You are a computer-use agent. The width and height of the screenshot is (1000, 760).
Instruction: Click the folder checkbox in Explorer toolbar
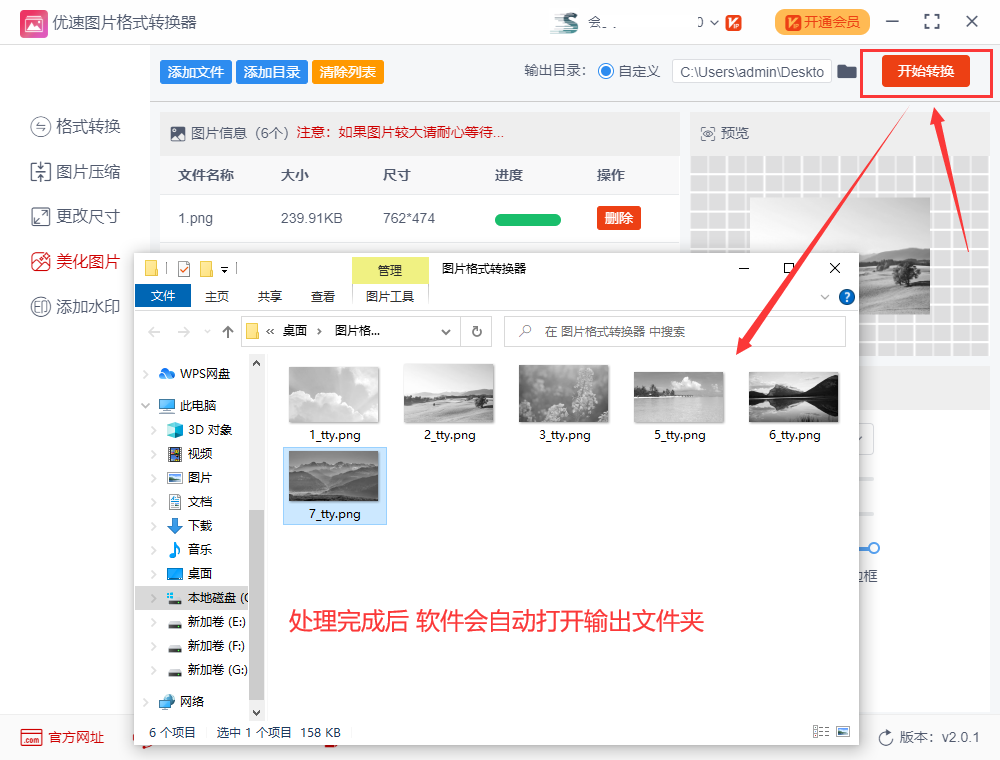(183, 269)
